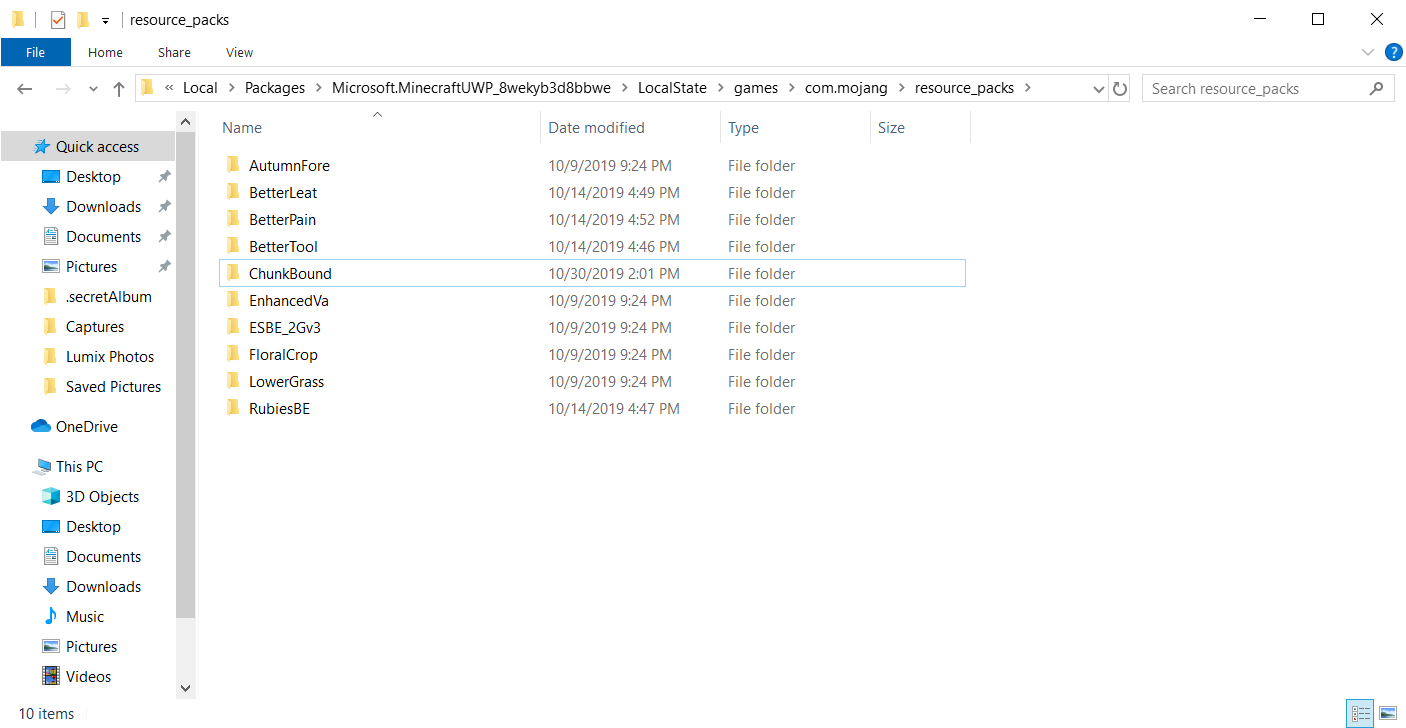Screen dimensions: 1406x728
Task: Click the navigation pane scroll up arrow
Action: [185, 121]
